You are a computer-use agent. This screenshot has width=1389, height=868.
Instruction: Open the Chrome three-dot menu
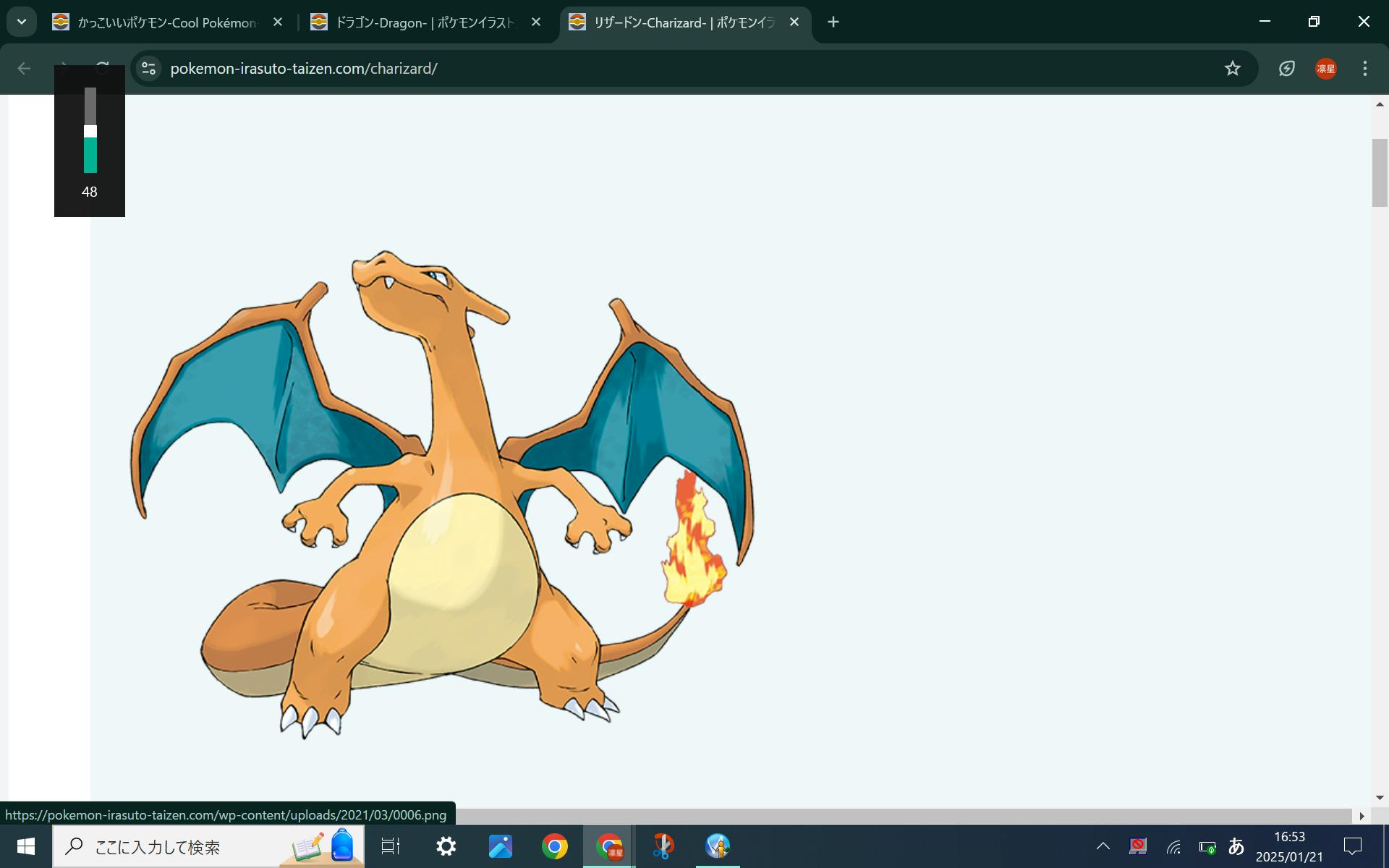[1364, 69]
